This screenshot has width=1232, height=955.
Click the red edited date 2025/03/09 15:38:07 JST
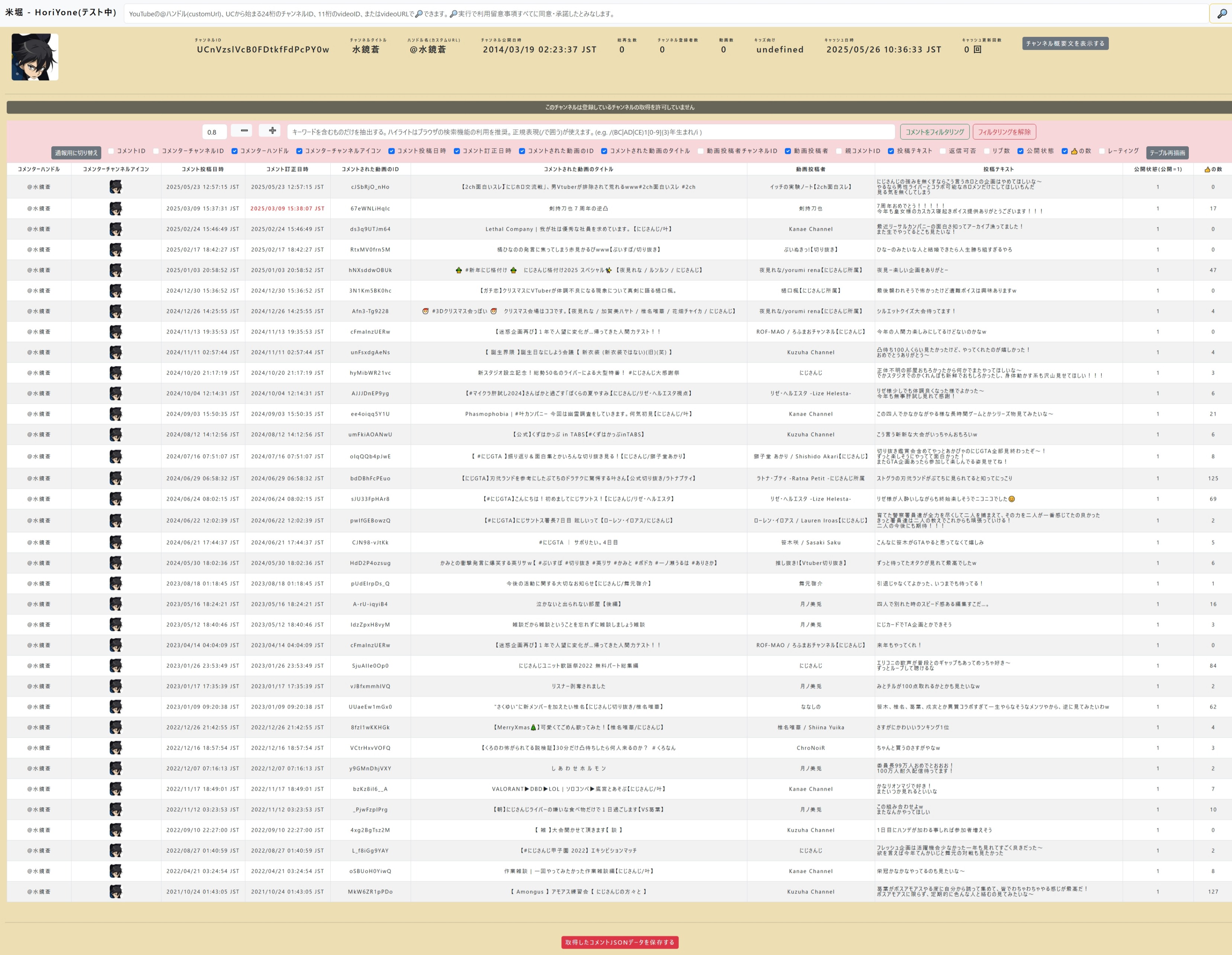288,209
